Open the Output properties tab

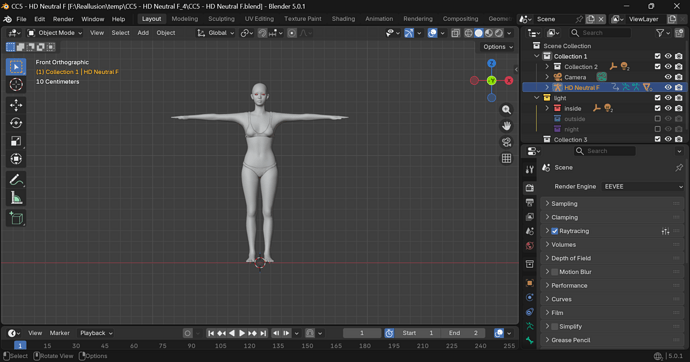529,202
